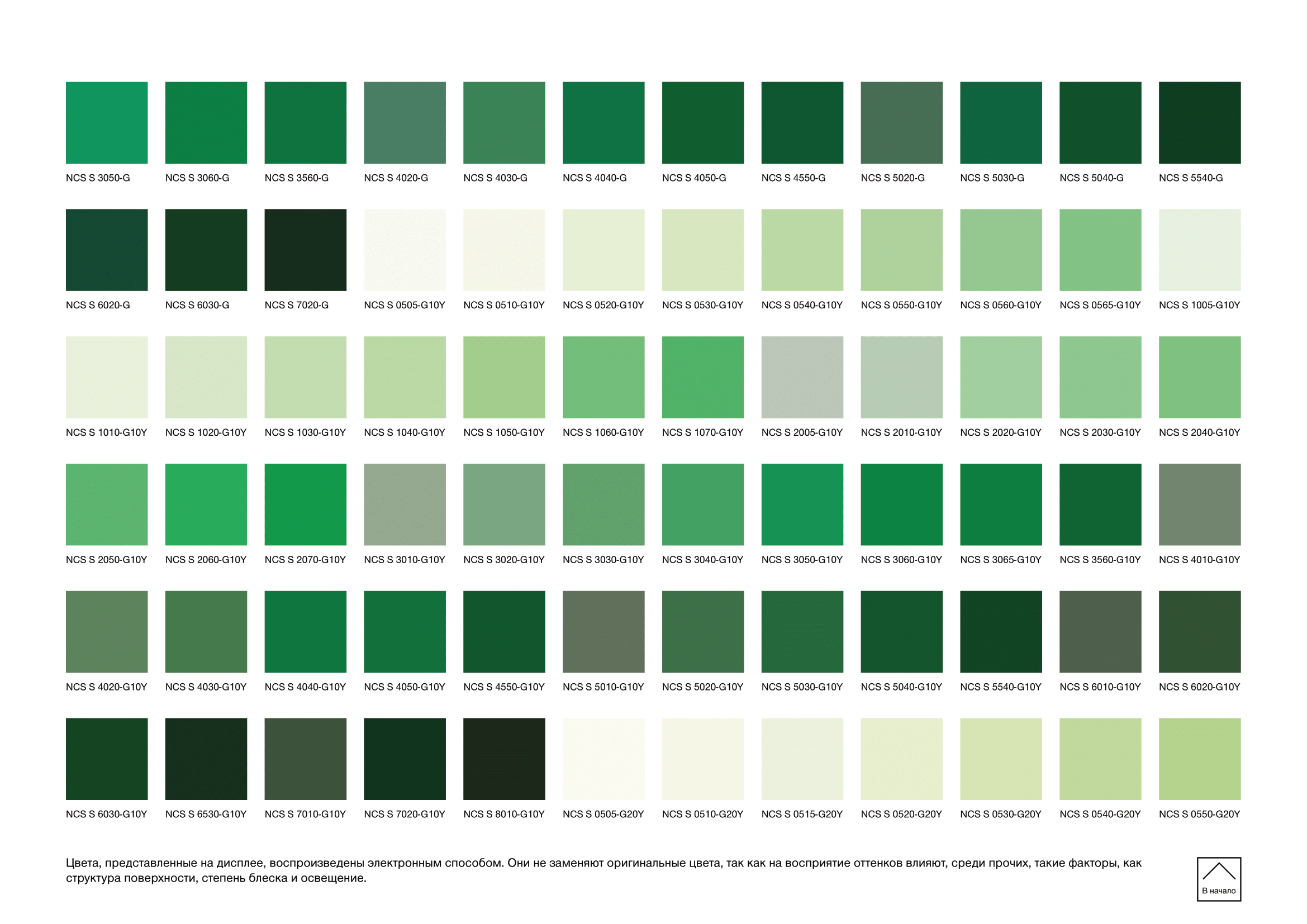Click the NCS S 1030-G10Y color square
Image resolution: width=1307 pixels, height=924 pixels.
306,377
